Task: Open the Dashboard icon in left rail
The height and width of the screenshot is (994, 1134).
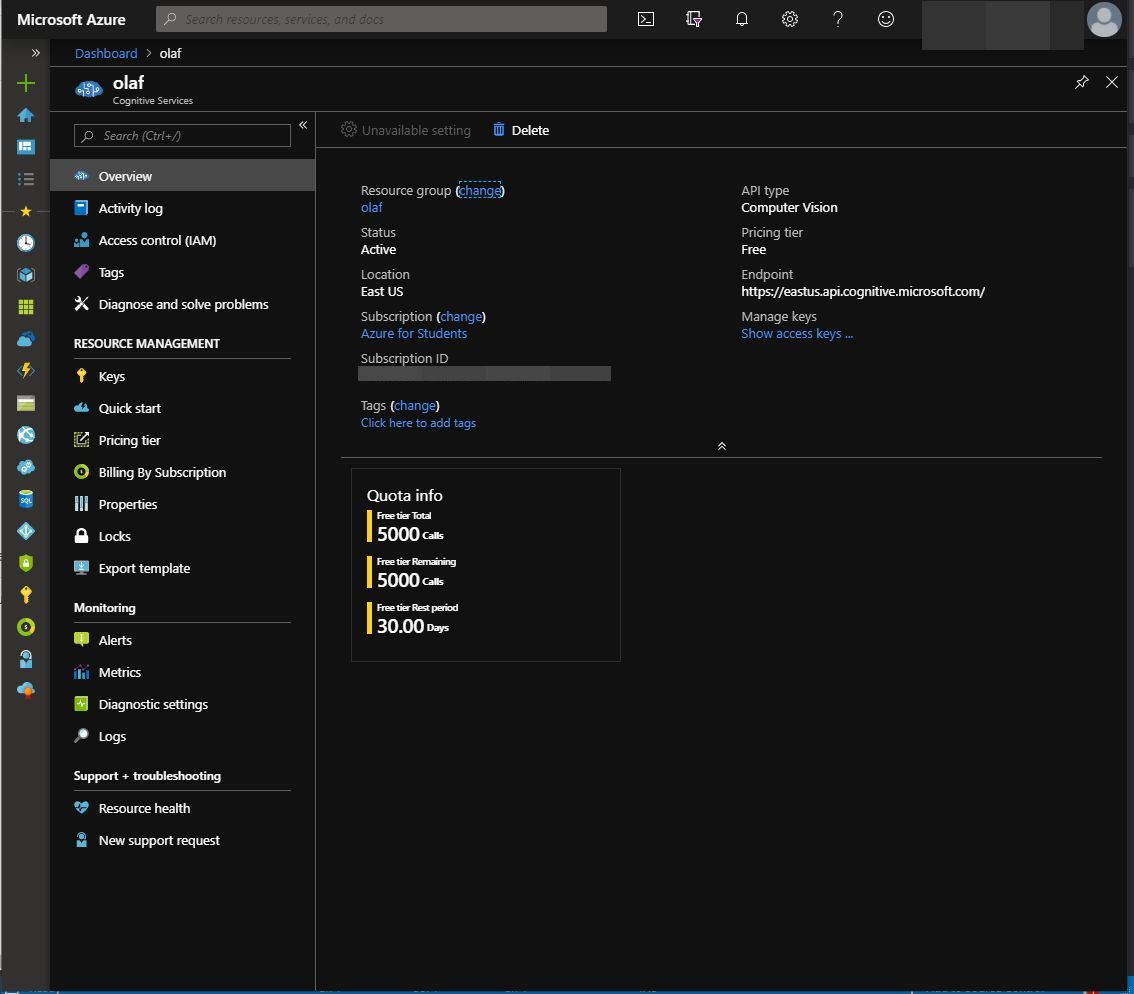Action: 26,147
